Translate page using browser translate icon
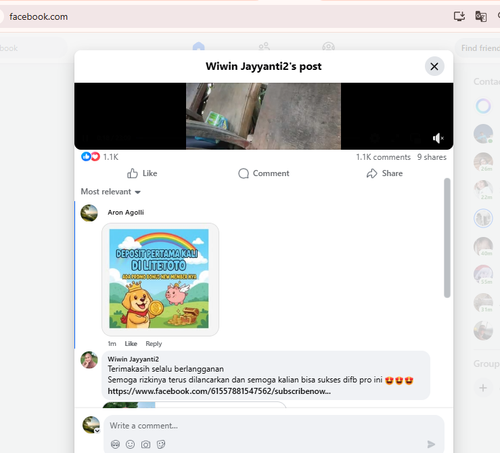The image size is (500, 453). tap(481, 16)
